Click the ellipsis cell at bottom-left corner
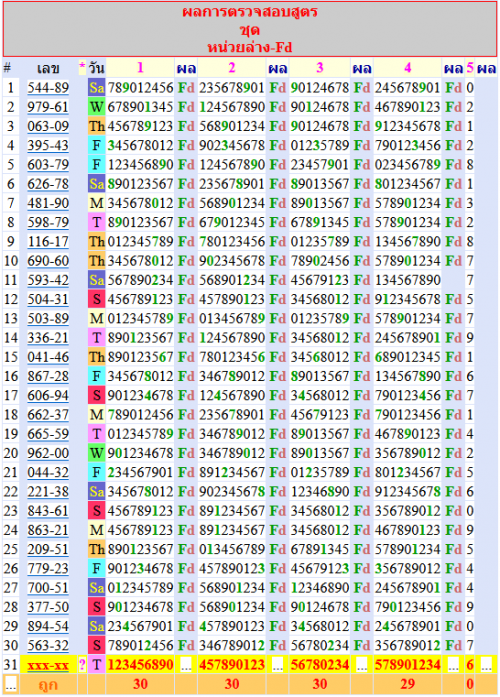The height and width of the screenshot is (697, 500). click(11, 685)
